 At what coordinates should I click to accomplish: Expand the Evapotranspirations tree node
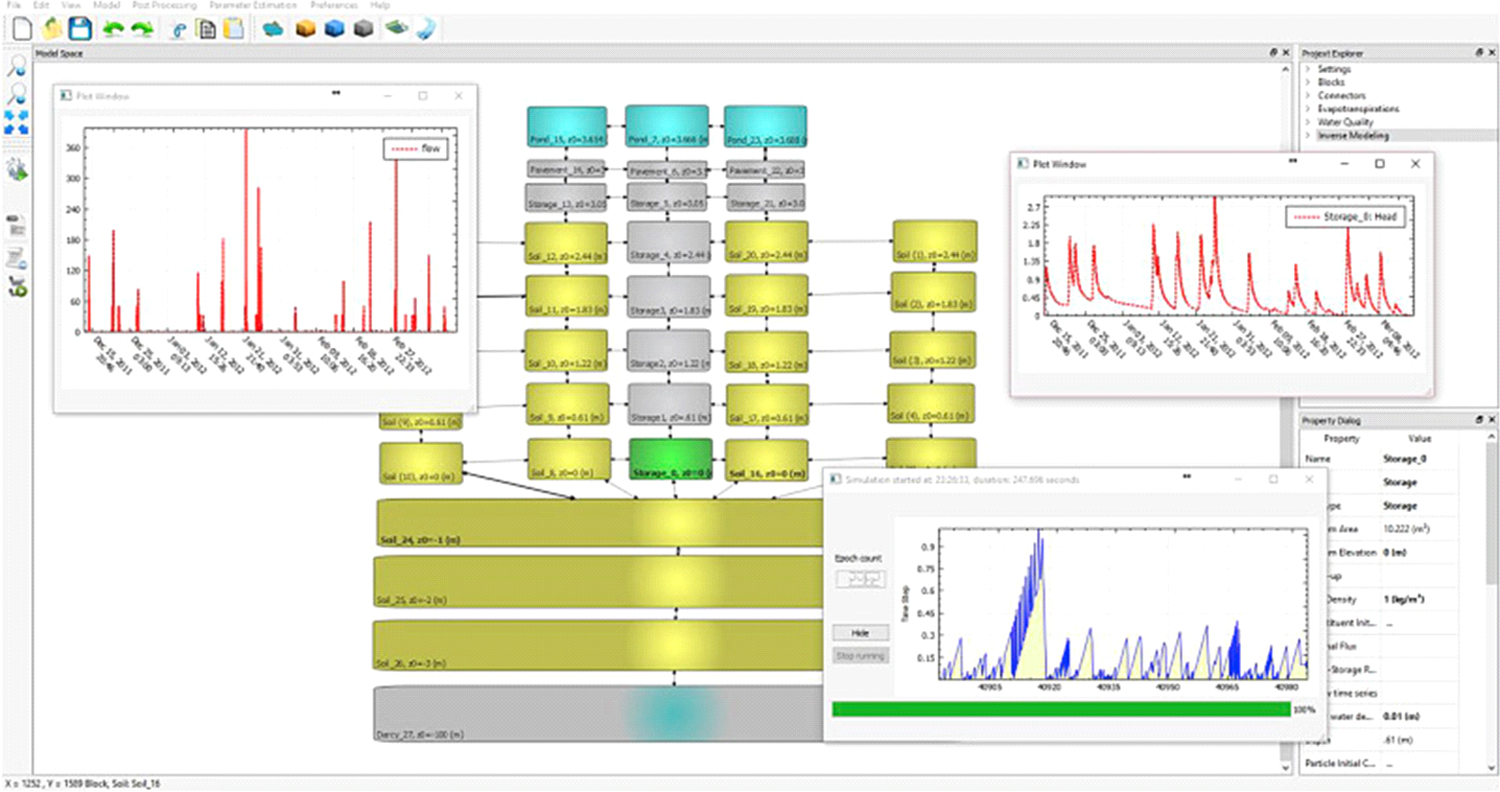(x=1308, y=108)
